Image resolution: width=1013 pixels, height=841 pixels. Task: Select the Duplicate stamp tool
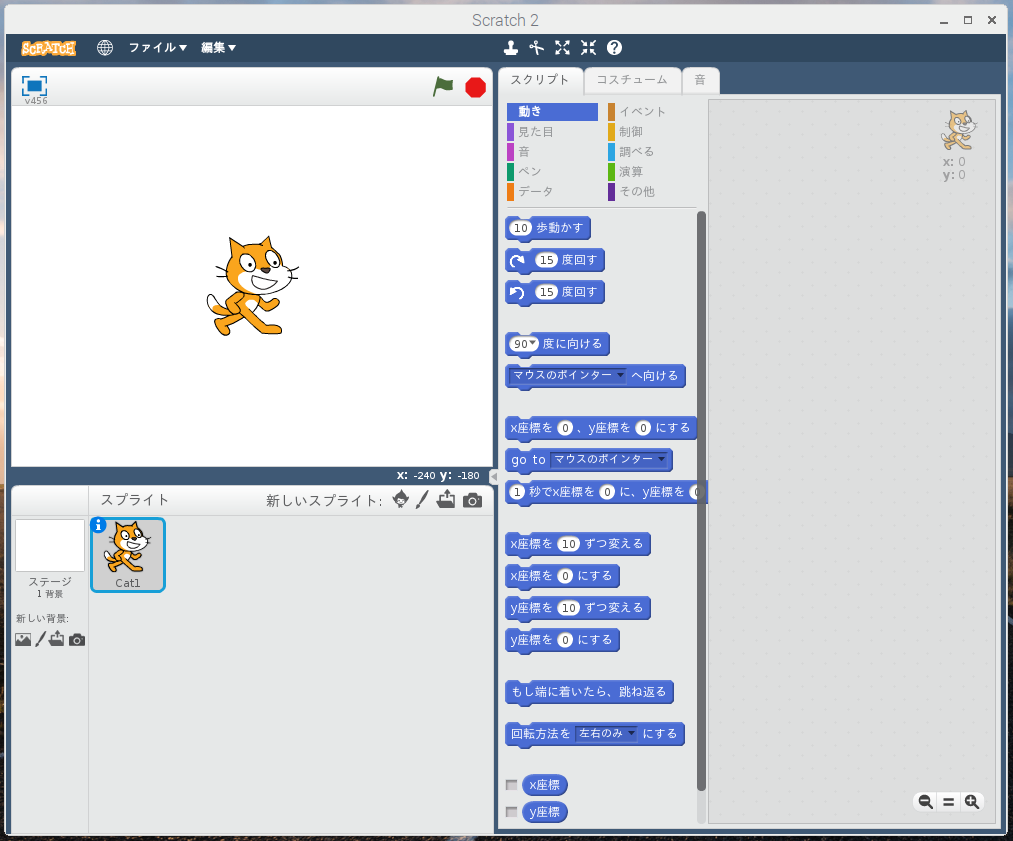tap(510, 47)
